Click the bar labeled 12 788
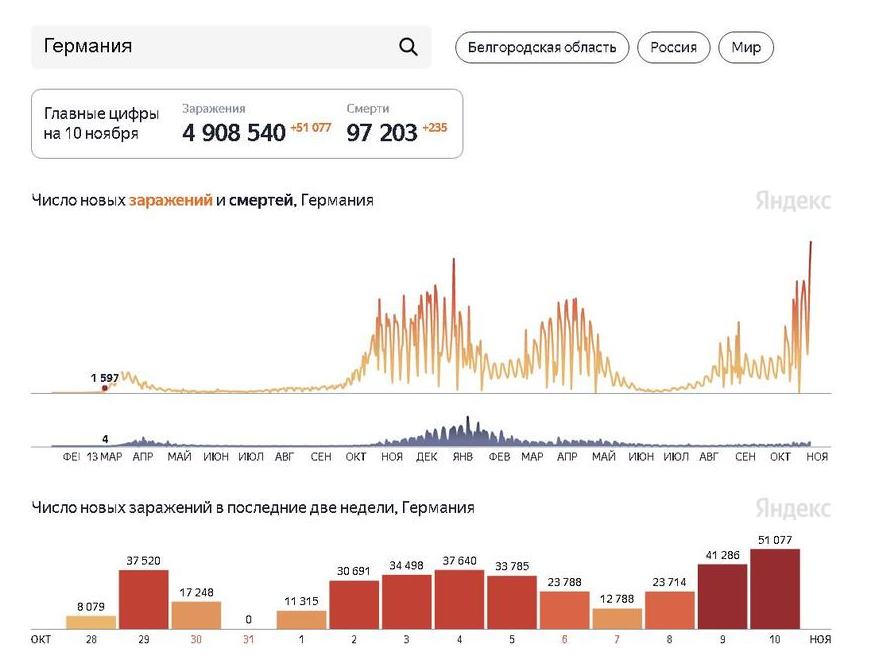The image size is (870, 659). point(617,619)
